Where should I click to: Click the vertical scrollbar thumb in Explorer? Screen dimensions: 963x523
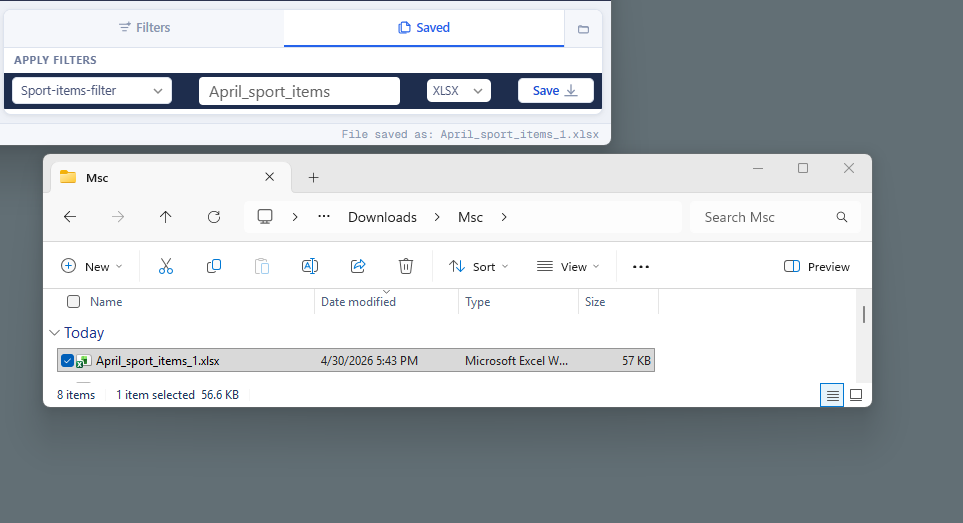(x=864, y=314)
